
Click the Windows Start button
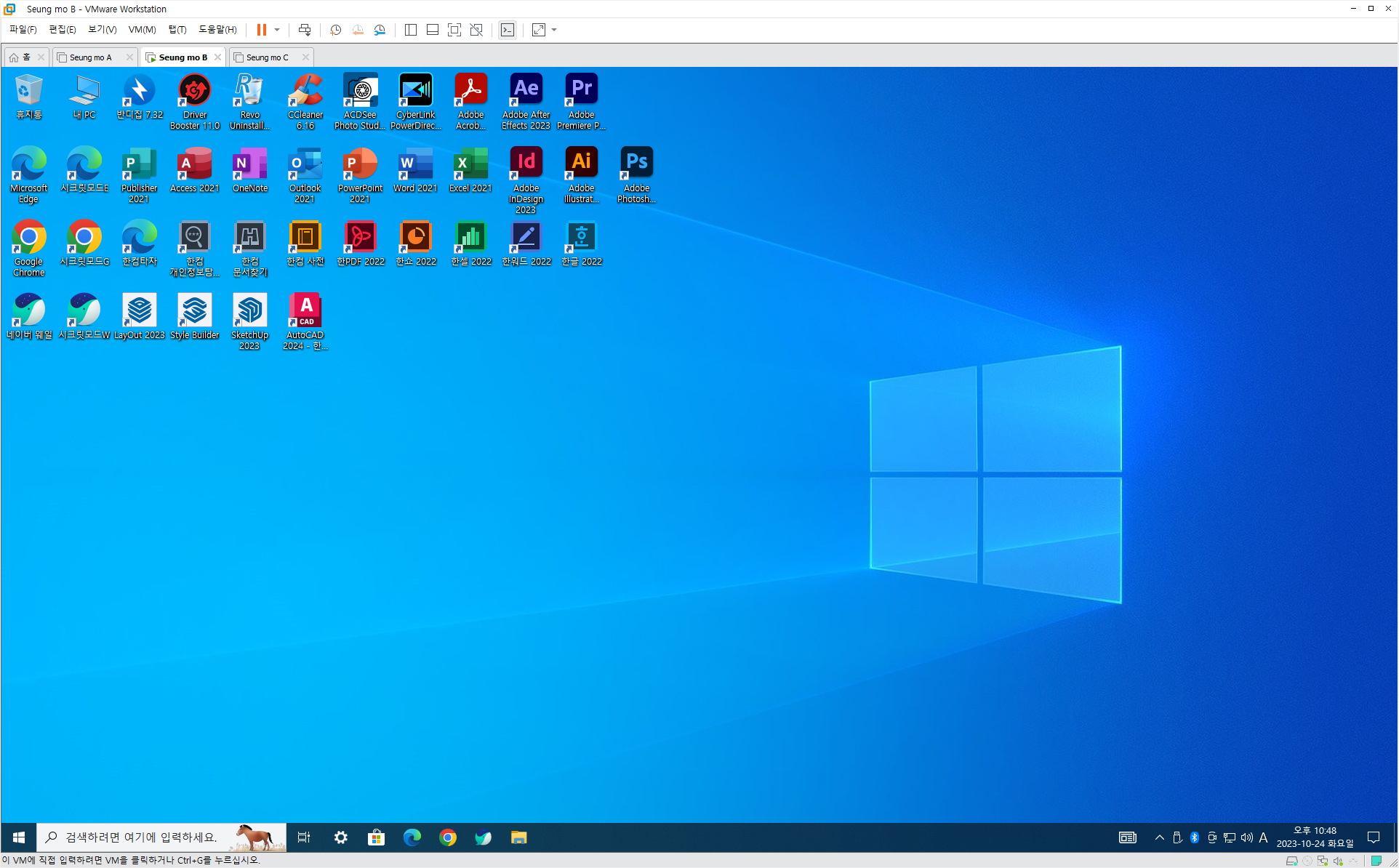point(19,837)
